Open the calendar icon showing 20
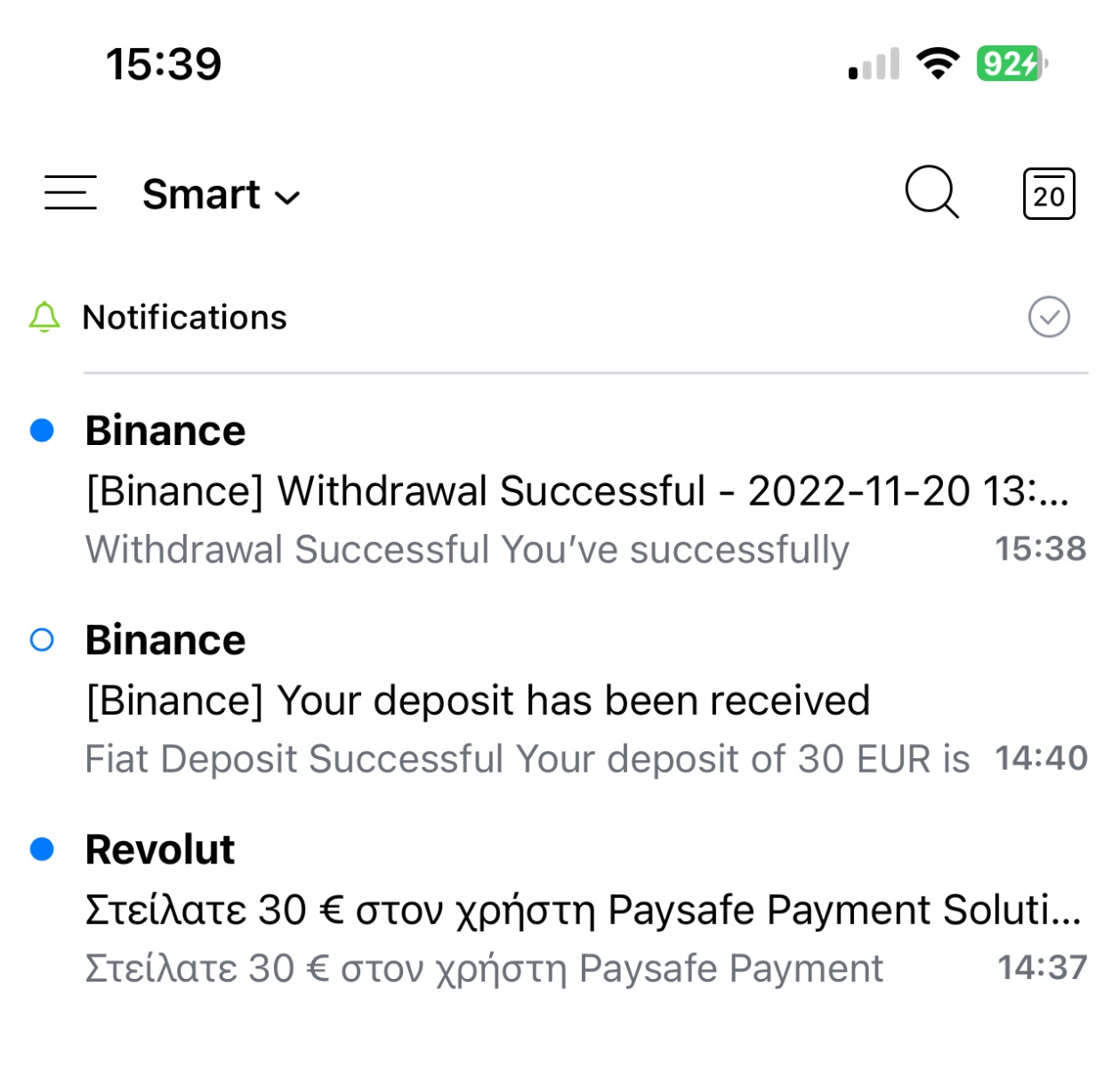 coord(1049,193)
